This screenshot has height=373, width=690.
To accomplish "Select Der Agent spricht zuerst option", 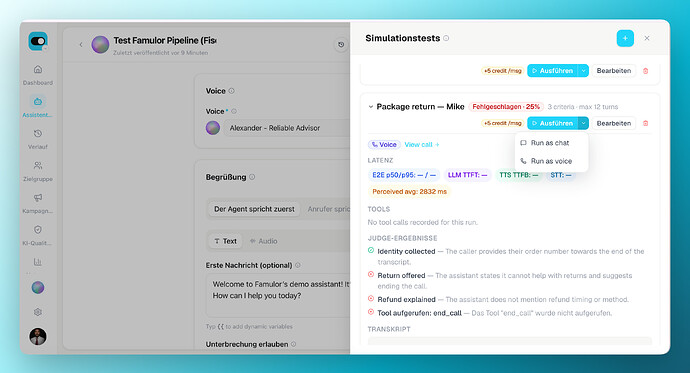I will click(x=254, y=209).
